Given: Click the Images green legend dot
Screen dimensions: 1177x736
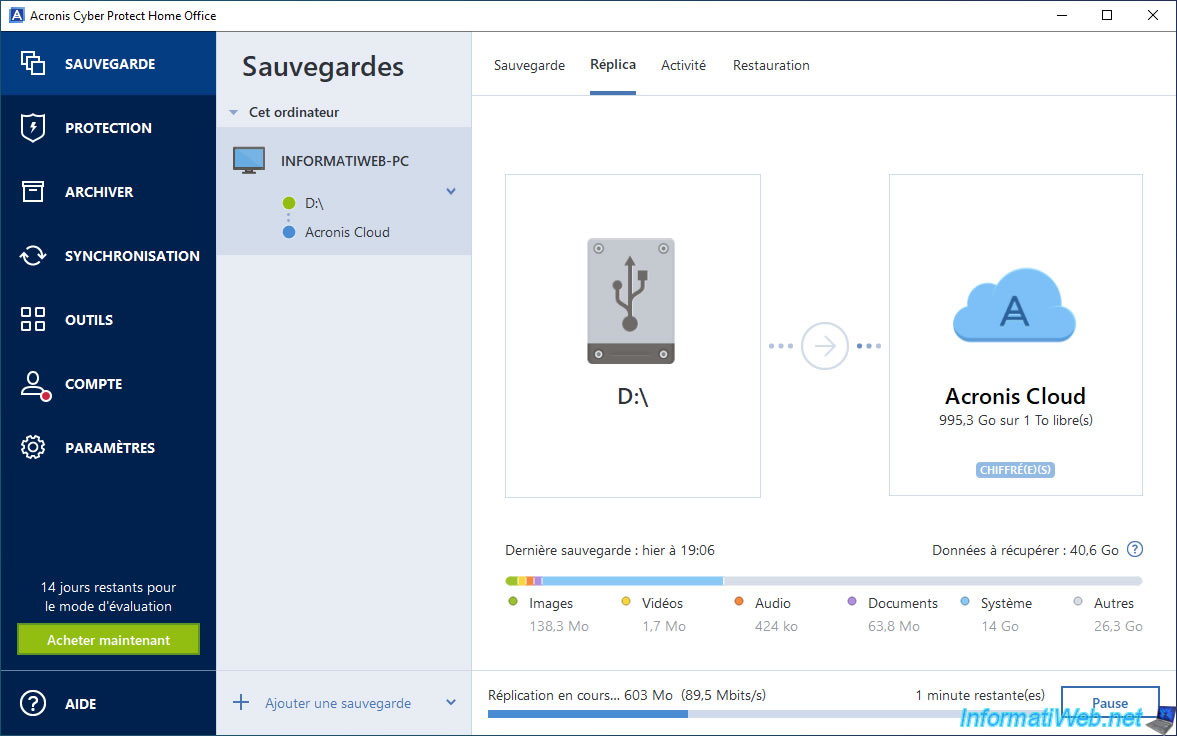Looking at the screenshot, I should tap(513, 602).
